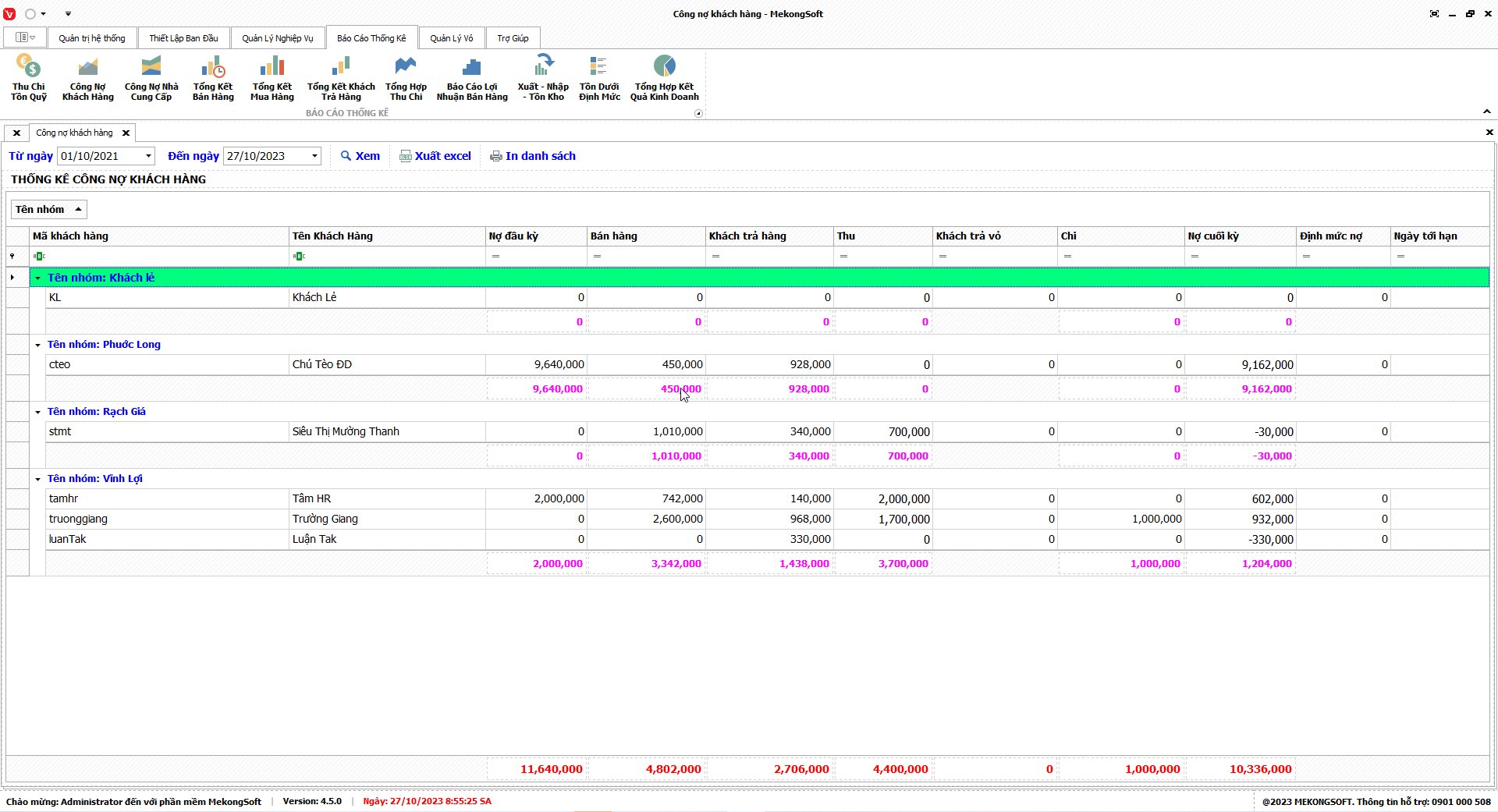Toggle sorting on Tên nhóm group chip
Viewport: 1498px width, 812px height.
click(48, 209)
